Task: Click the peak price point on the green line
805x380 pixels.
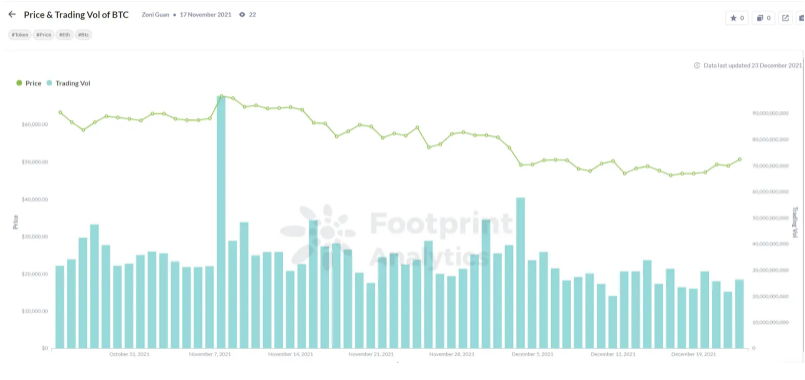Action: [221, 96]
